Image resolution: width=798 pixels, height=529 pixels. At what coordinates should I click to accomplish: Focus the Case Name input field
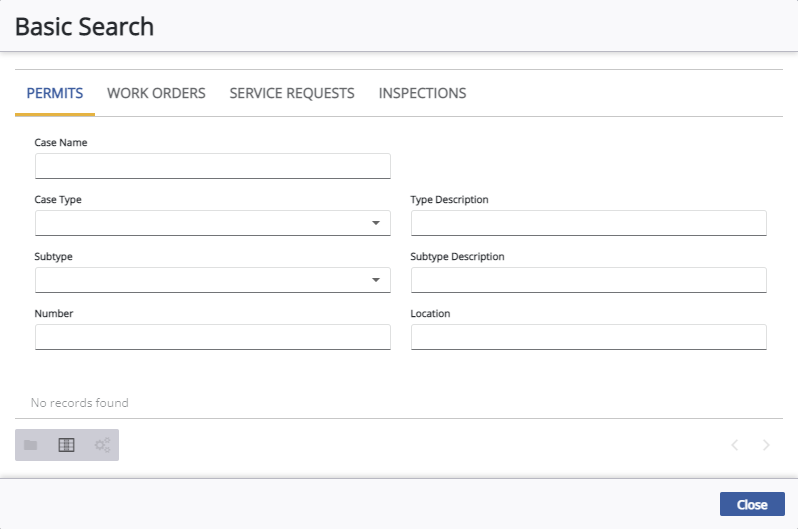213,166
